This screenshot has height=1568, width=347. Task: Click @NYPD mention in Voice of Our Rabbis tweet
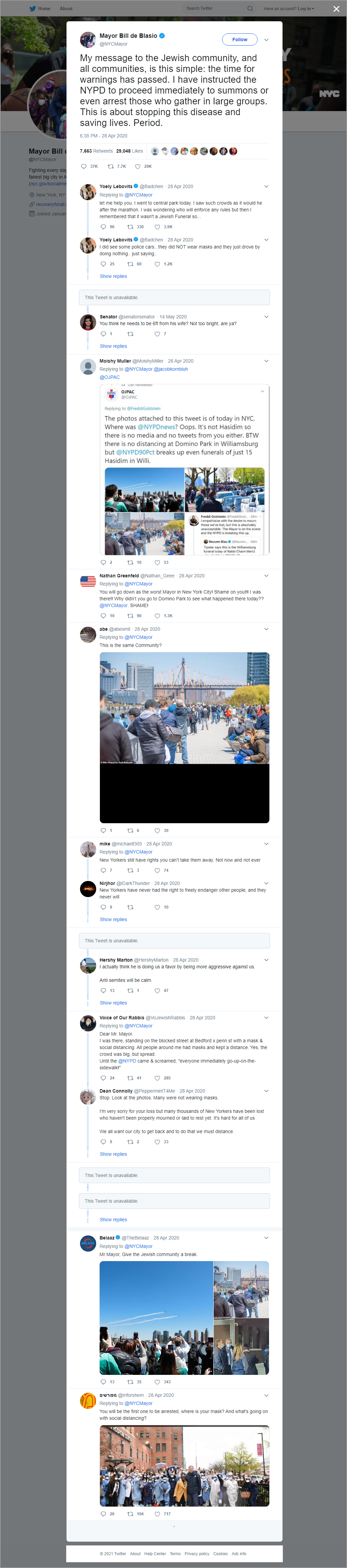pyautogui.click(x=127, y=1061)
